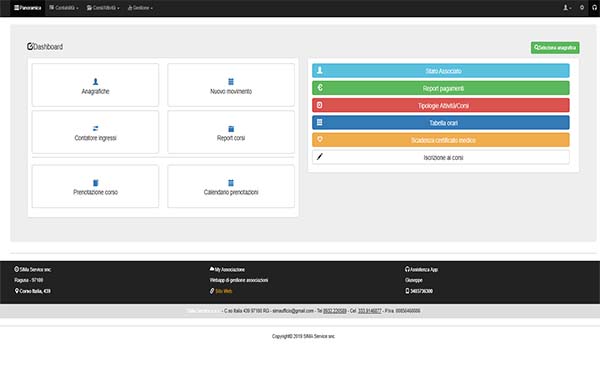The width and height of the screenshot is (600, 376).
Task: Click the red Tipologie Attività/Corsi button
Action: [x=440, y=105]
